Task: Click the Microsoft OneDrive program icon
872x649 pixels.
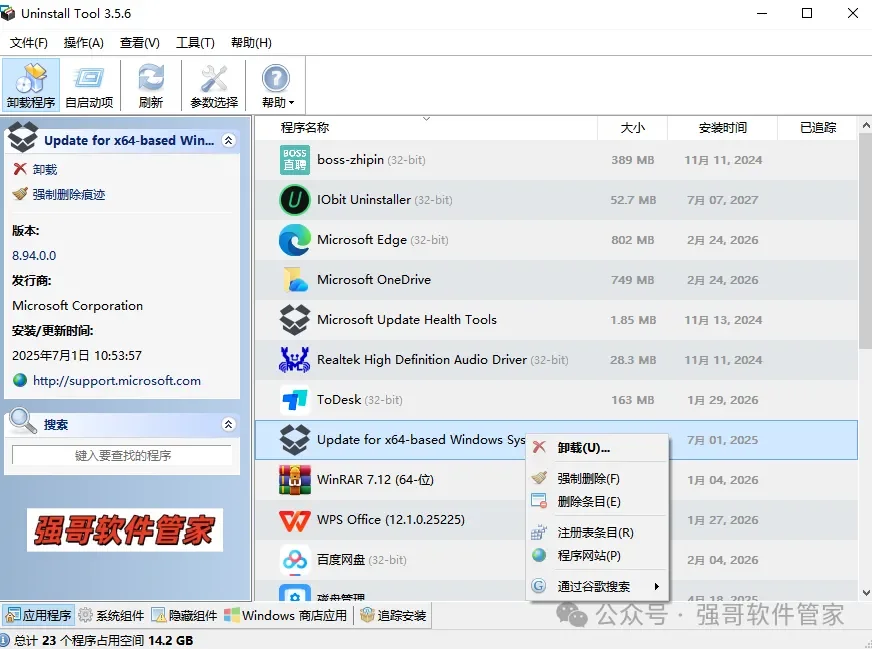Action: pyautogui.click(x=294, y=280)
